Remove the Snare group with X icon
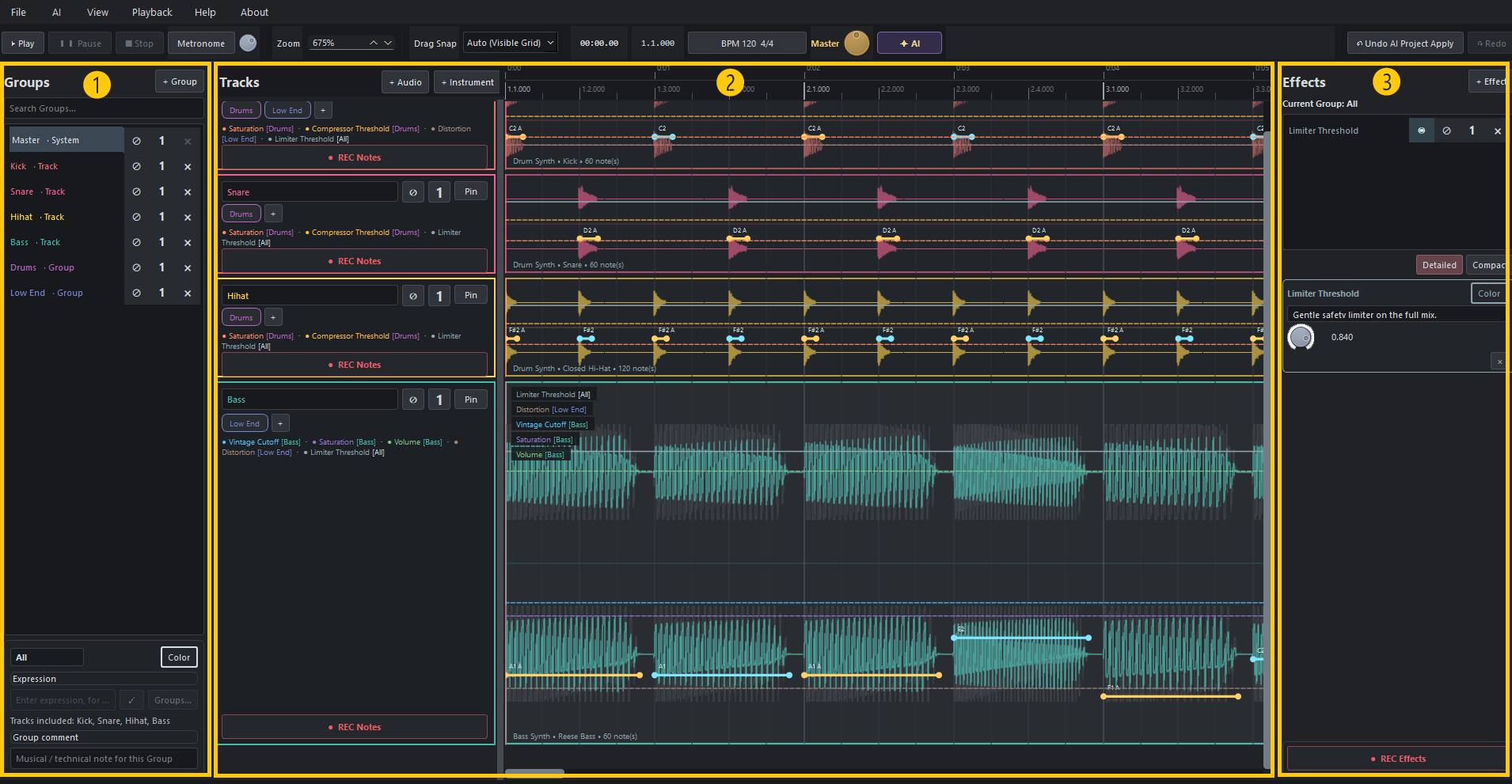1512x784 pixels. [188, 191]
